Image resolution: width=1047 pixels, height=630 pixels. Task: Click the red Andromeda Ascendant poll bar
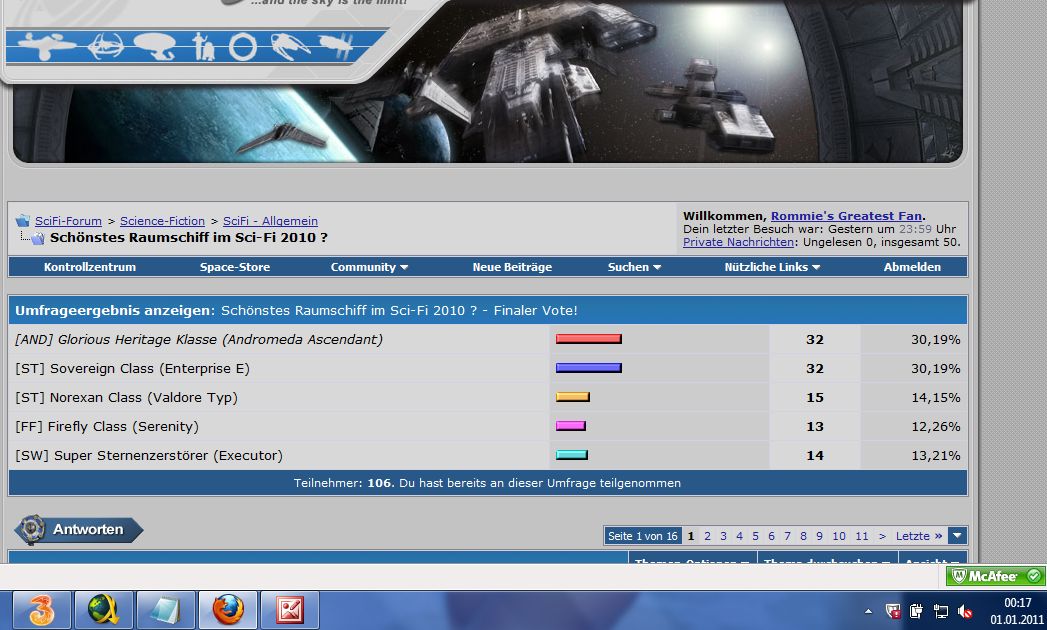click(x=588, y=339)
